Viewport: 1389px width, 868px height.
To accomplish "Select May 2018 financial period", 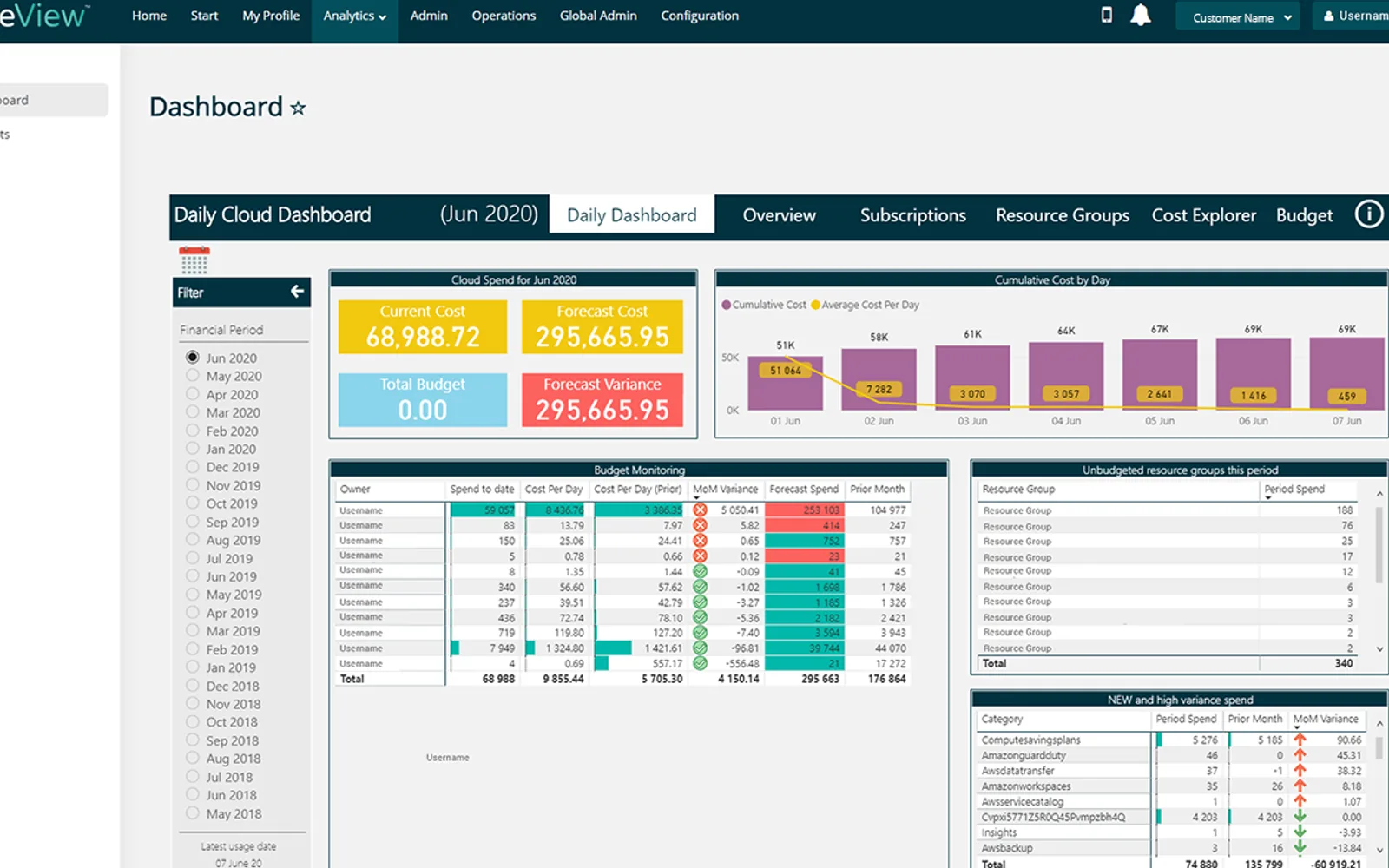I will [192, 813].
